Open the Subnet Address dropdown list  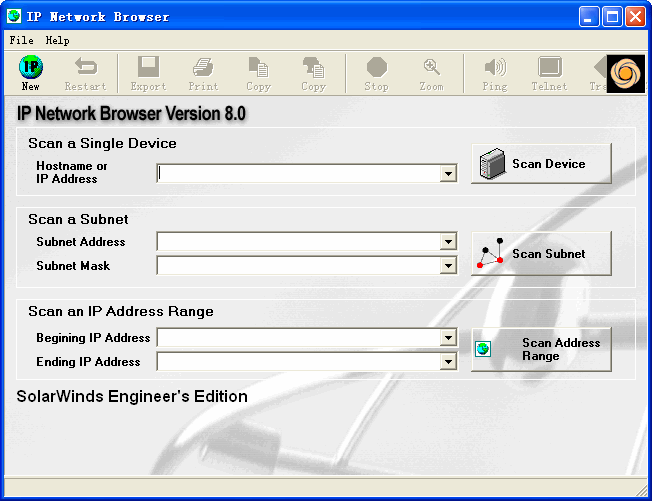[x=448, y=242]
